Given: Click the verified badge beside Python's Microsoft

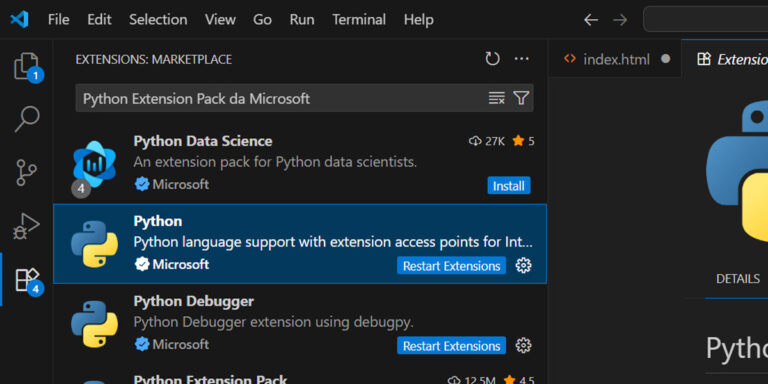Looking at the screenshot, I should click(x=142, y=264).
